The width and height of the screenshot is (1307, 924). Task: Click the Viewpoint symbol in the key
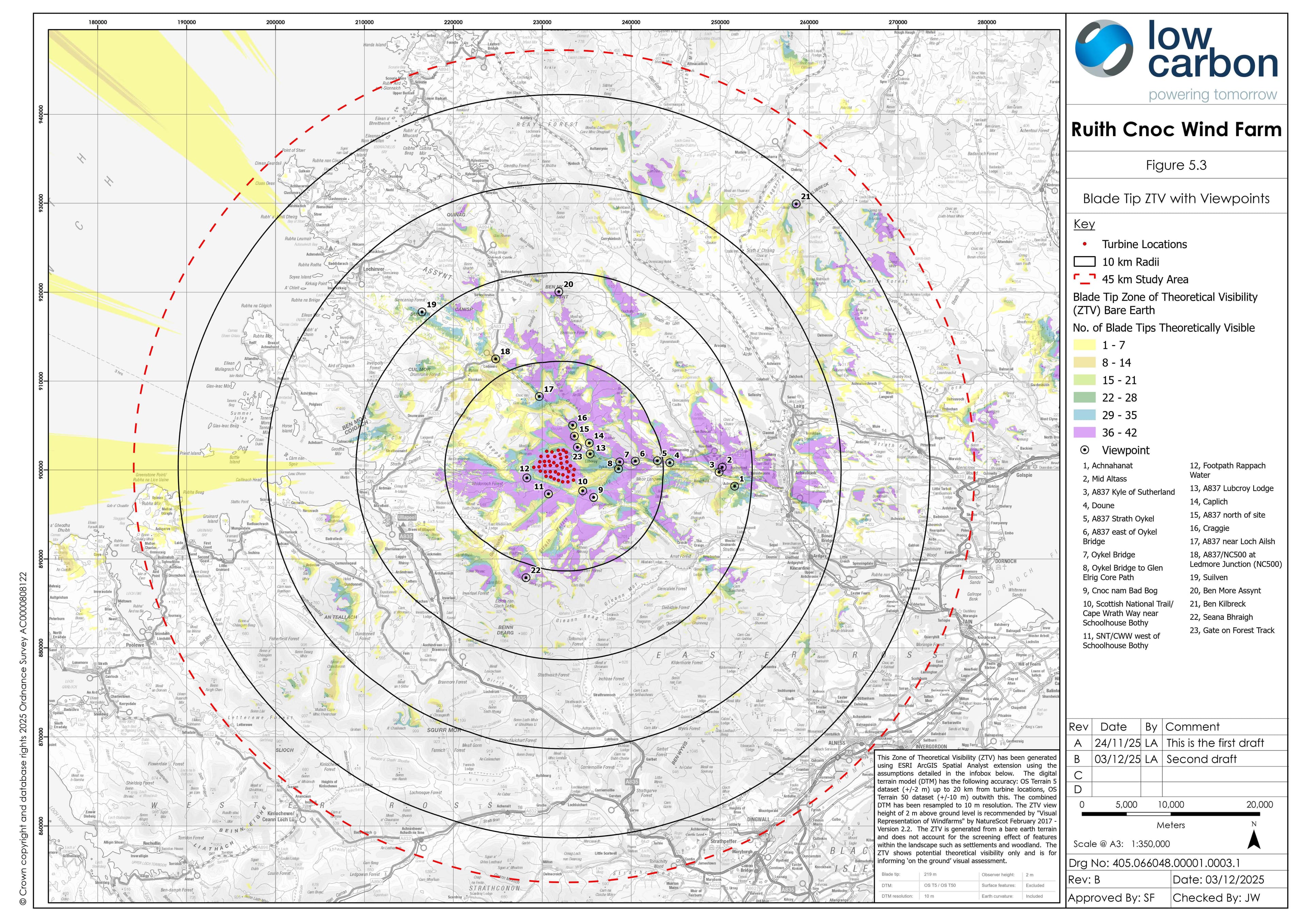click(x=1085, y=450)
